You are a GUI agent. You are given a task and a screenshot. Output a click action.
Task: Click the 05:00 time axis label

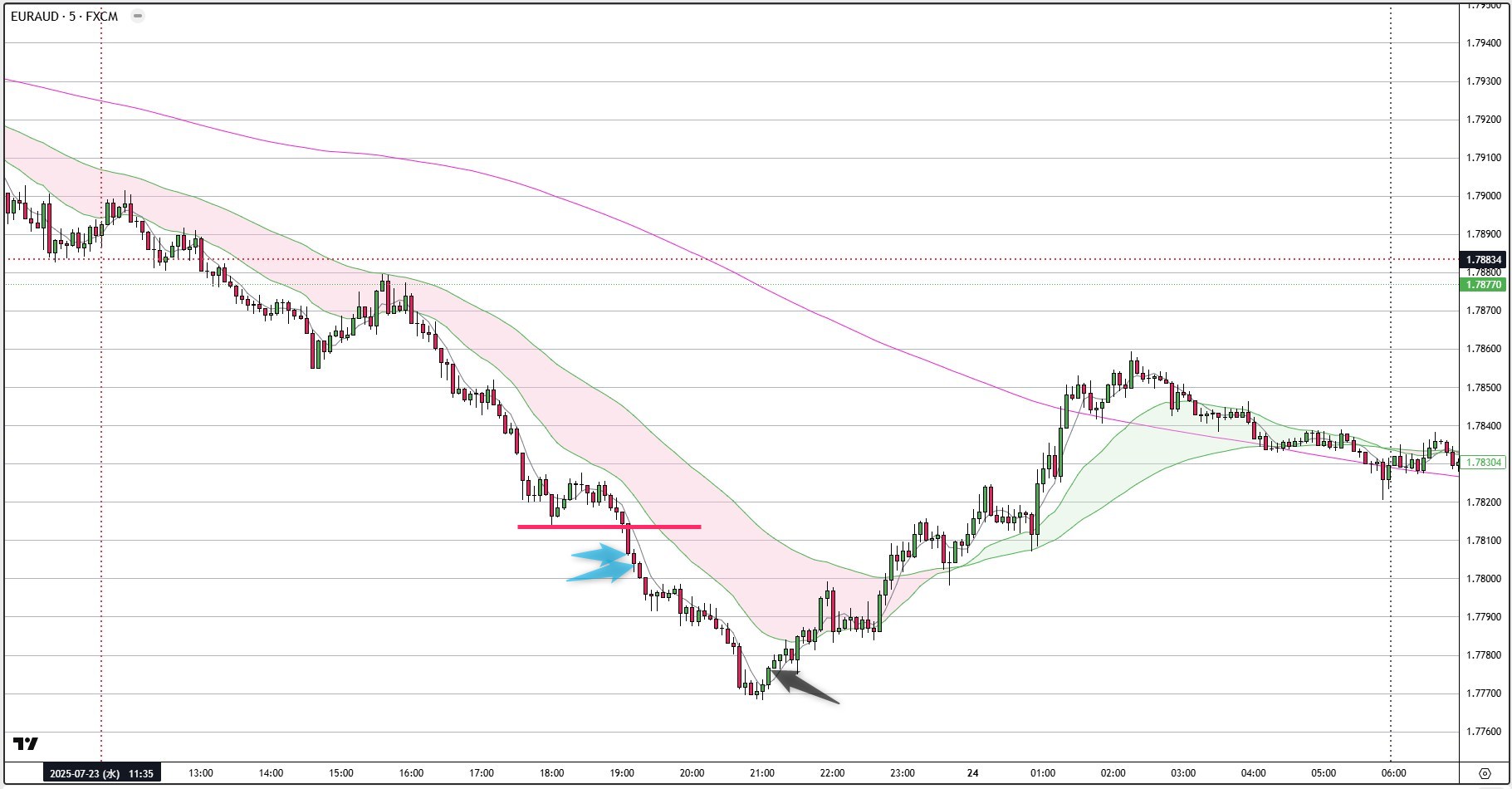pyautogui.click(x=1324, y=773)
